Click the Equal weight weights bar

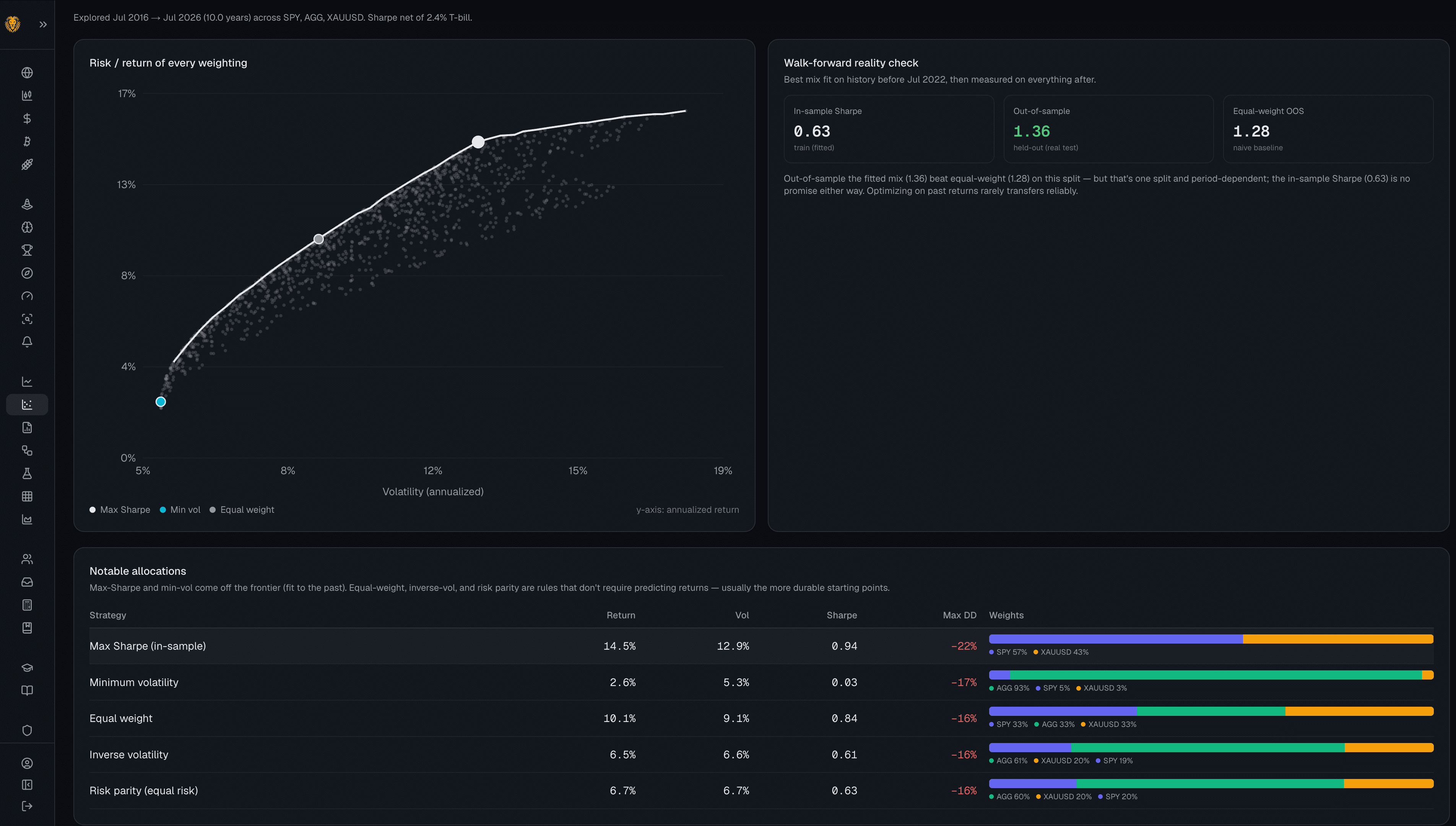click(x=1211, y=711)
